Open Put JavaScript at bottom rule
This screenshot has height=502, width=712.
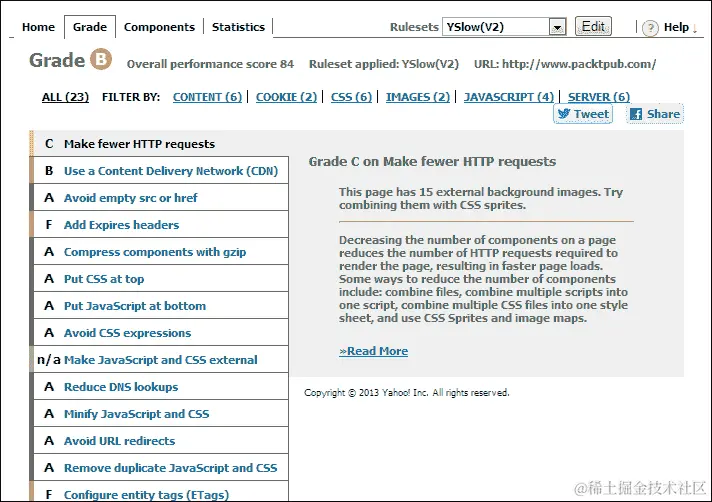click(161, 306)
